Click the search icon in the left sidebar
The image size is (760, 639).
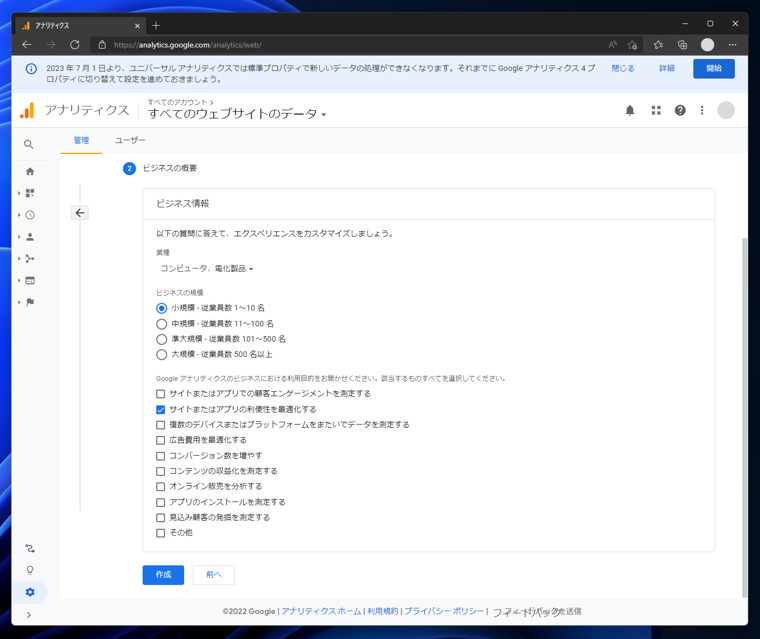pos(29,144)
